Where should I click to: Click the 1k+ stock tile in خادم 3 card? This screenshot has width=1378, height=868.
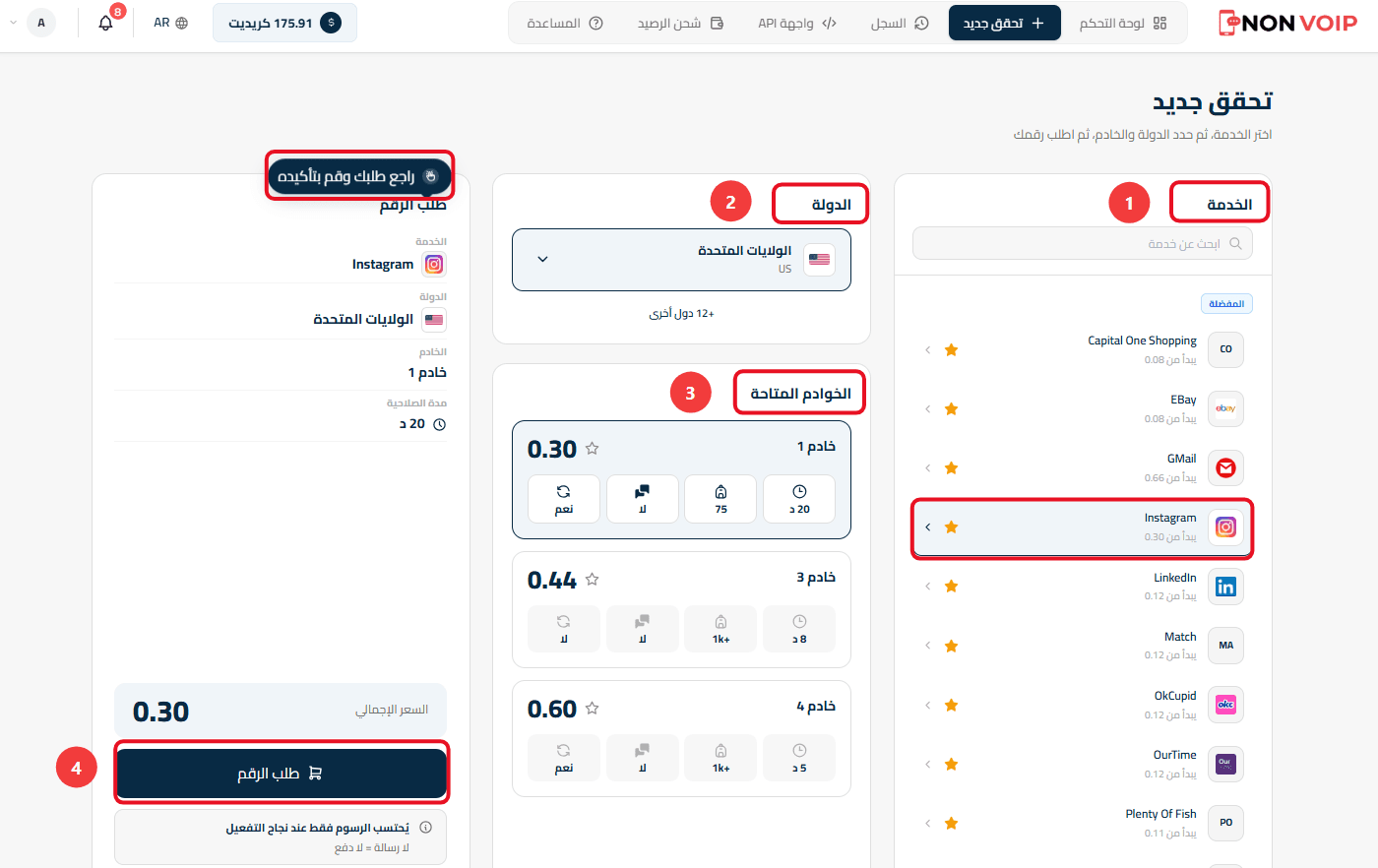tap(721, 629)
